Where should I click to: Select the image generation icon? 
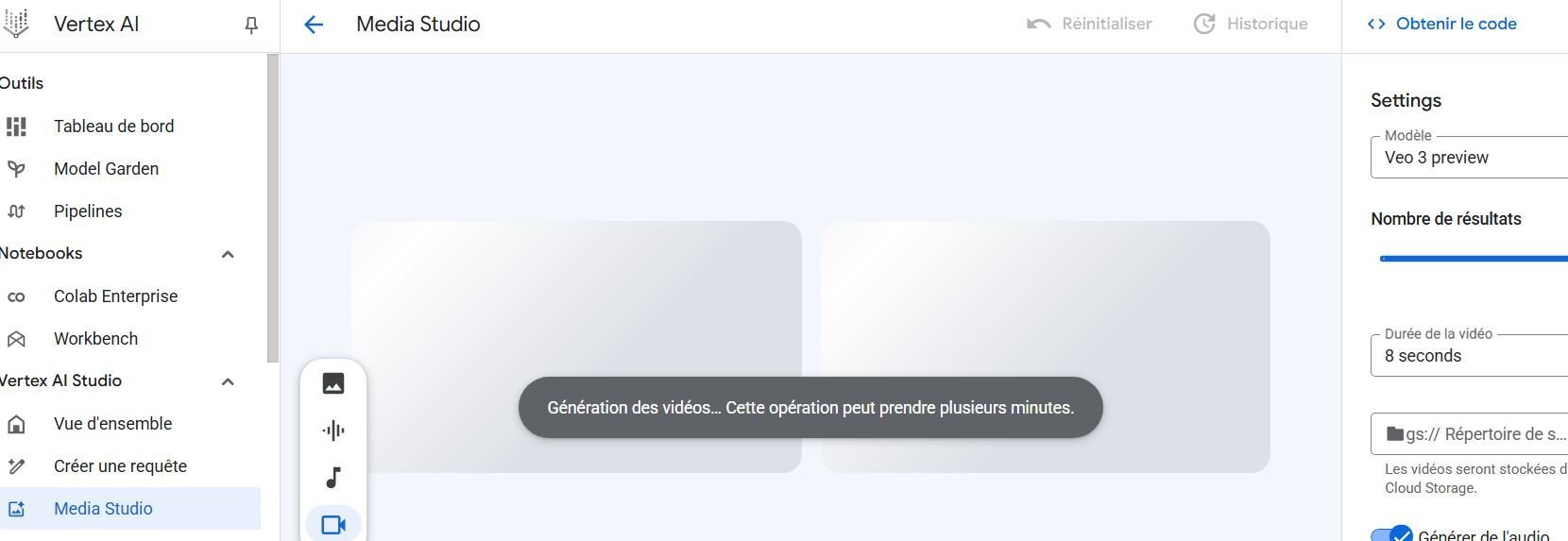[333, 383]
